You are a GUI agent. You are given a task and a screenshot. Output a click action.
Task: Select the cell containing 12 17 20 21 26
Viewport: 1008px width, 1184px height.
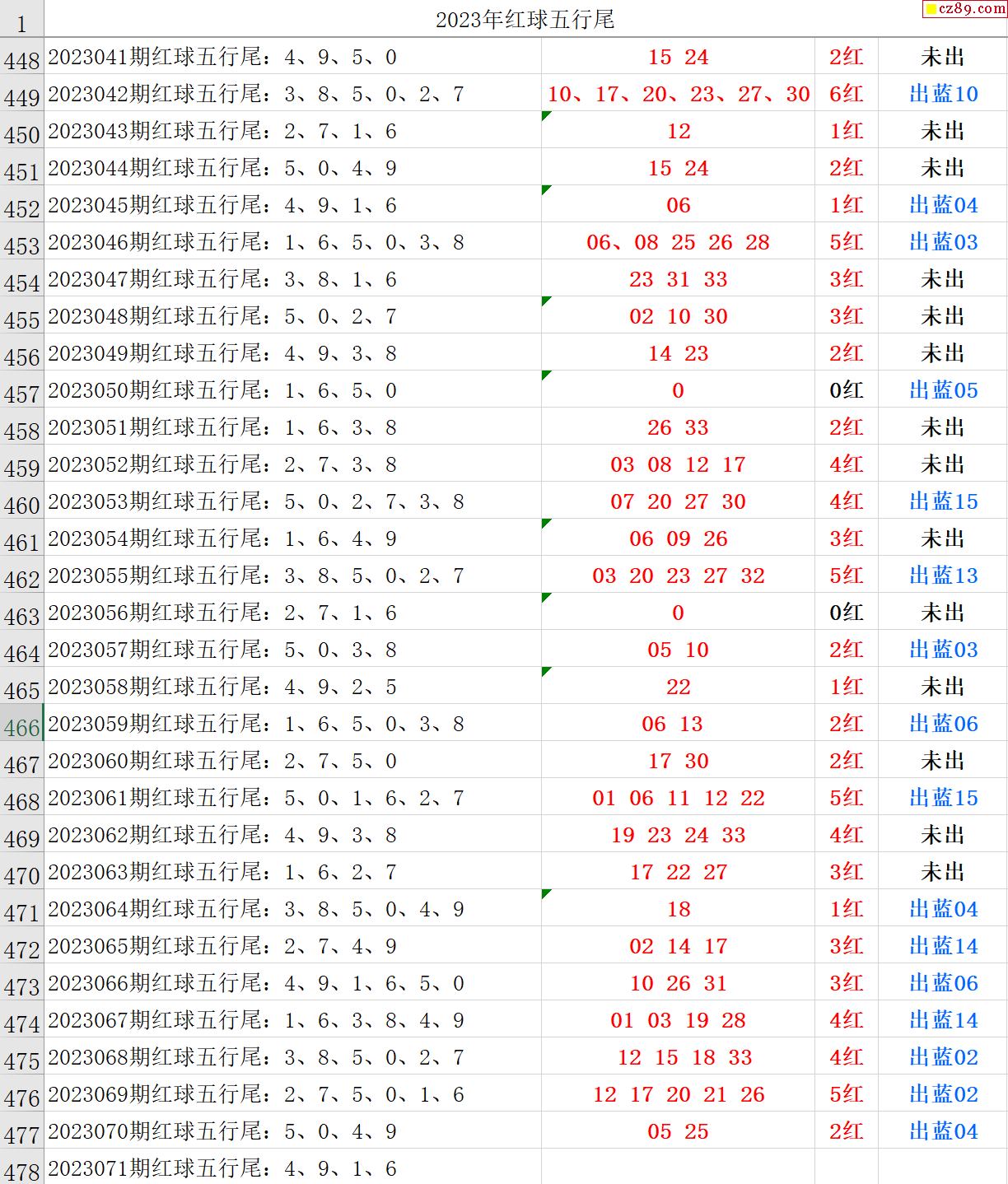click(x=678, y=1094)
